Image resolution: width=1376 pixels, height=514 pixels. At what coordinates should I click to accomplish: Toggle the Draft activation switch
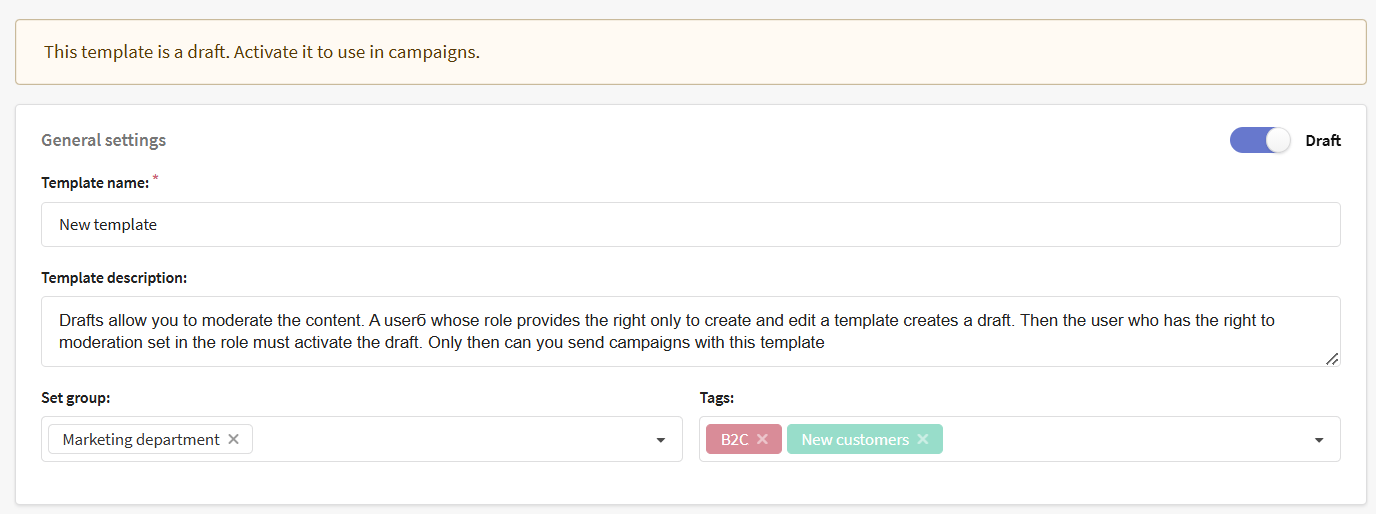pyautogui.click(x=1260, y=140)
